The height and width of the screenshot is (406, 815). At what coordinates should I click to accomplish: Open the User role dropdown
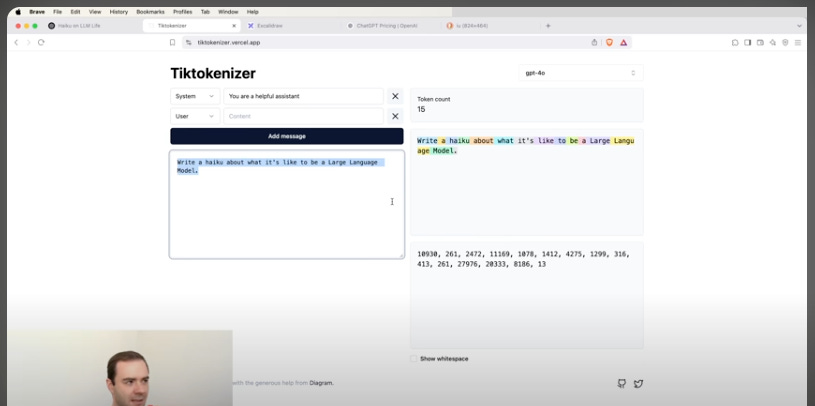(x=194, y=116)
